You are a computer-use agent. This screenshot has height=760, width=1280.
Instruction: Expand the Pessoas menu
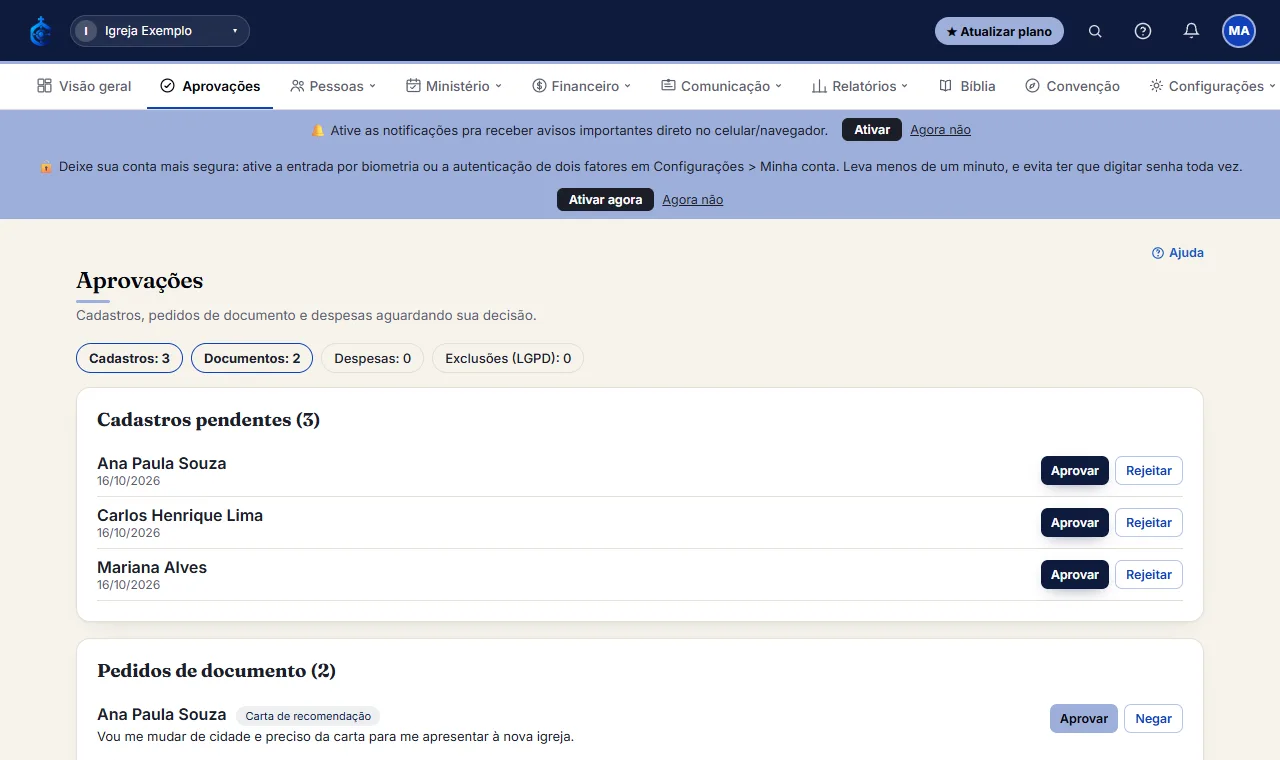[333, 86]
